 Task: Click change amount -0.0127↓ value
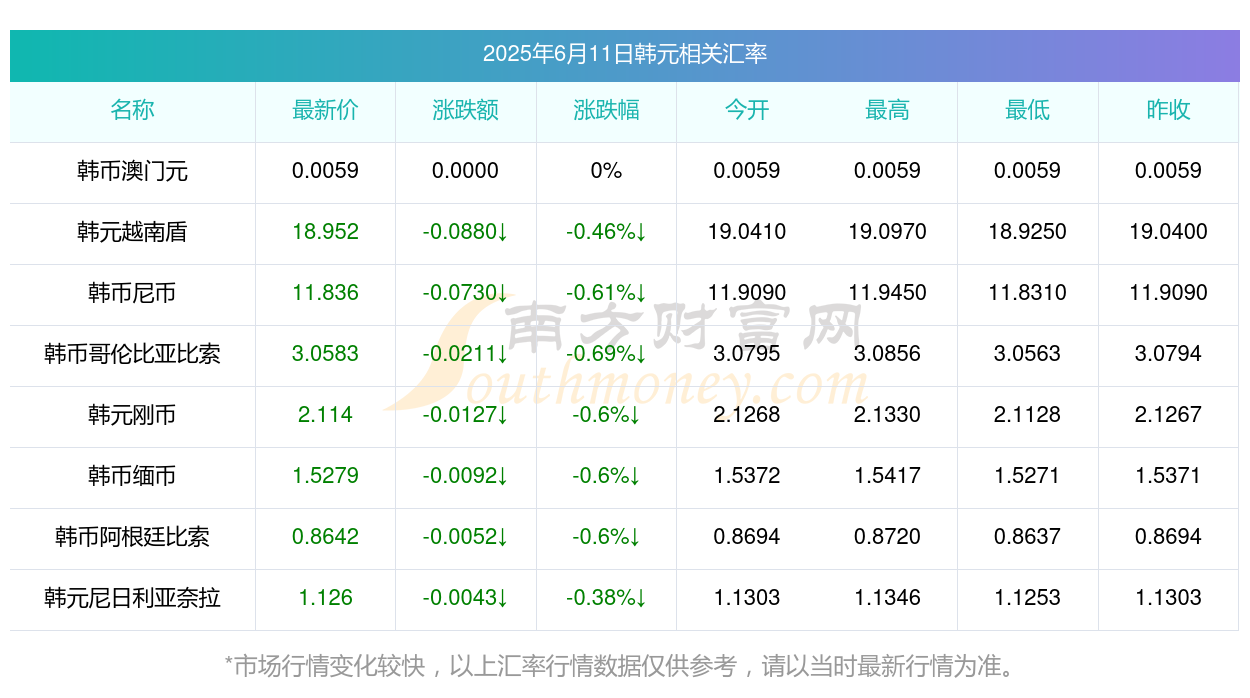465,415
